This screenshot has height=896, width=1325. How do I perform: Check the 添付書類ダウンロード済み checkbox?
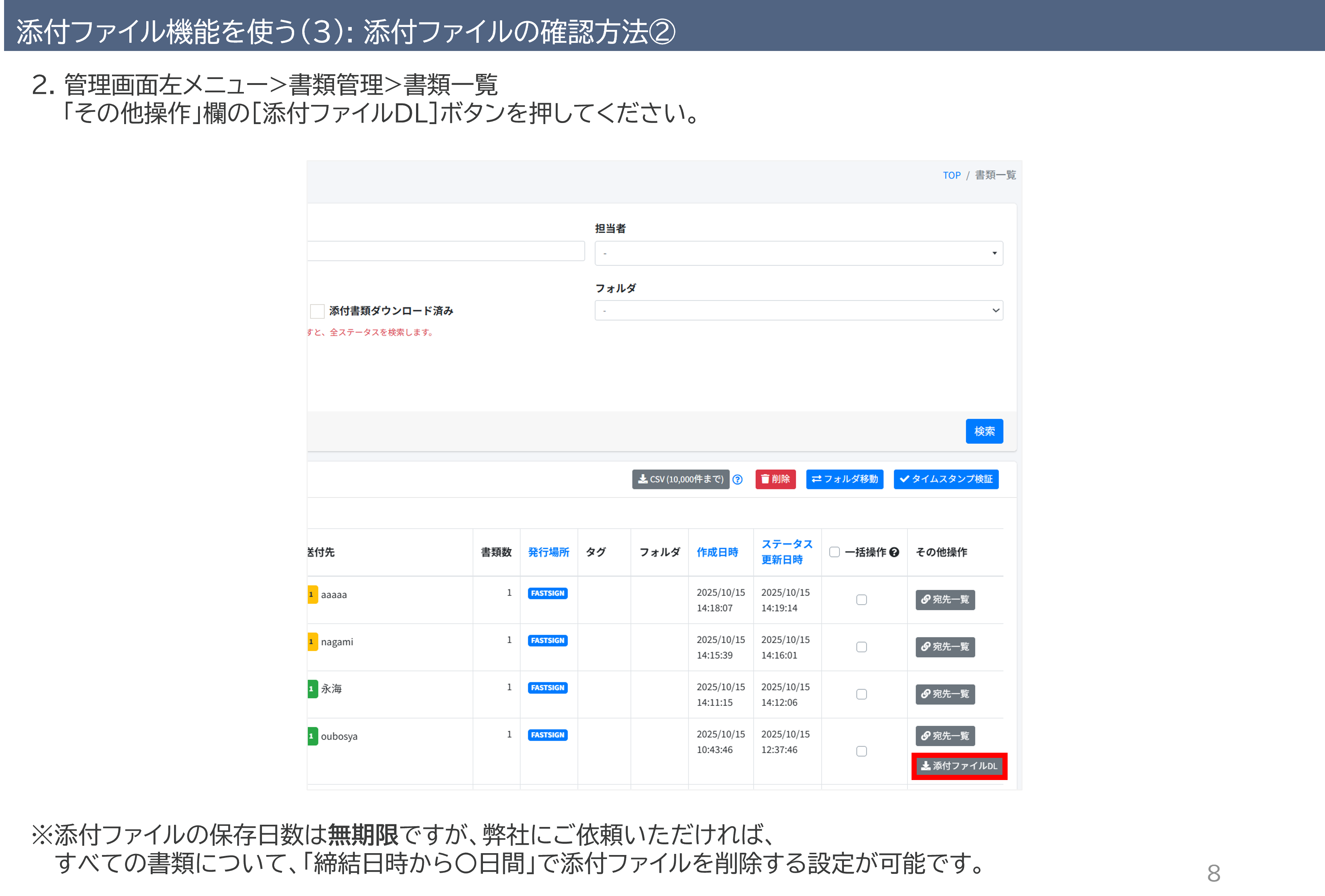317,311
